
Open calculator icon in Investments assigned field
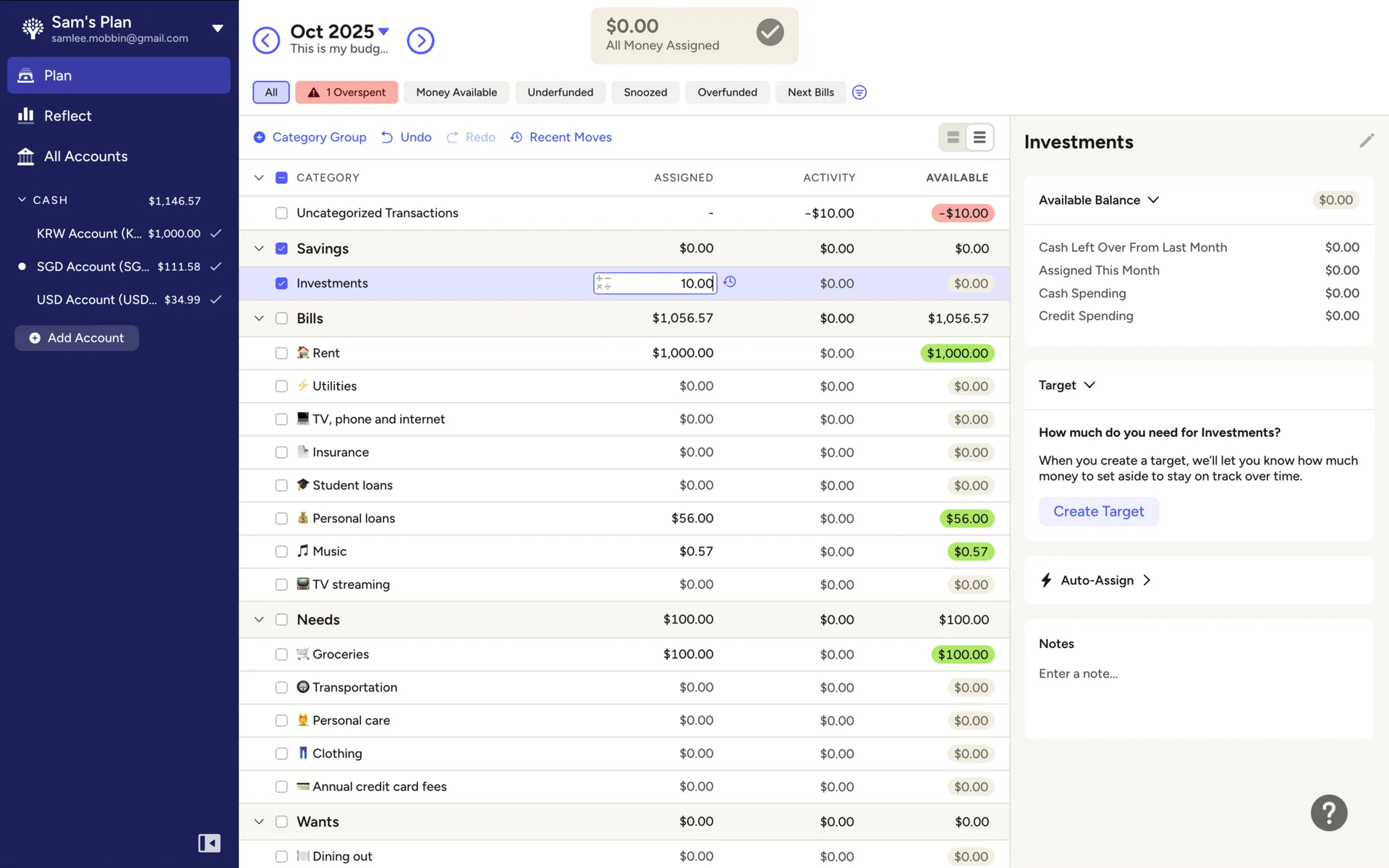(604, 283)
